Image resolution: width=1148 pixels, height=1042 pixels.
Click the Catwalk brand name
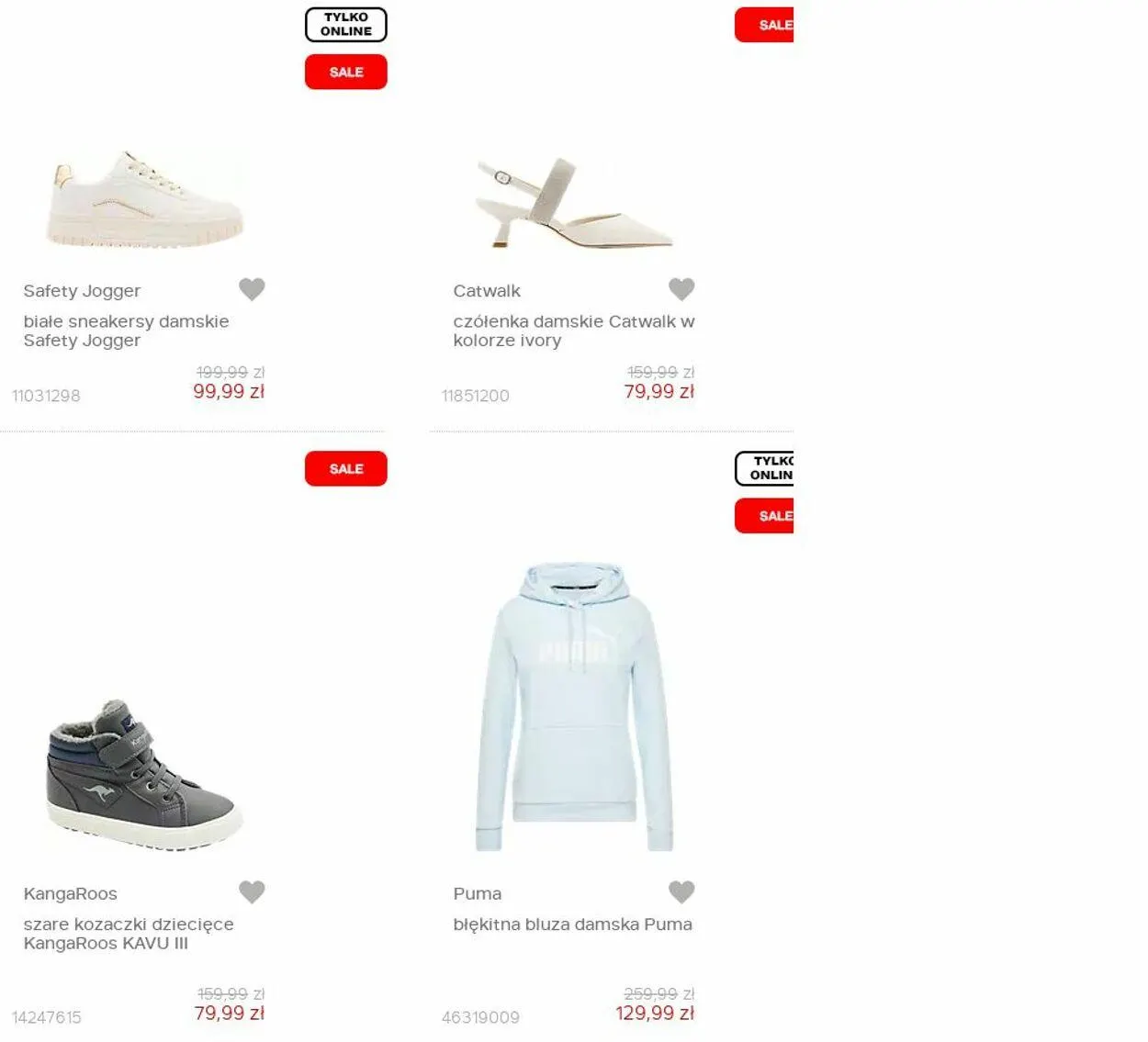coord(487,291)
